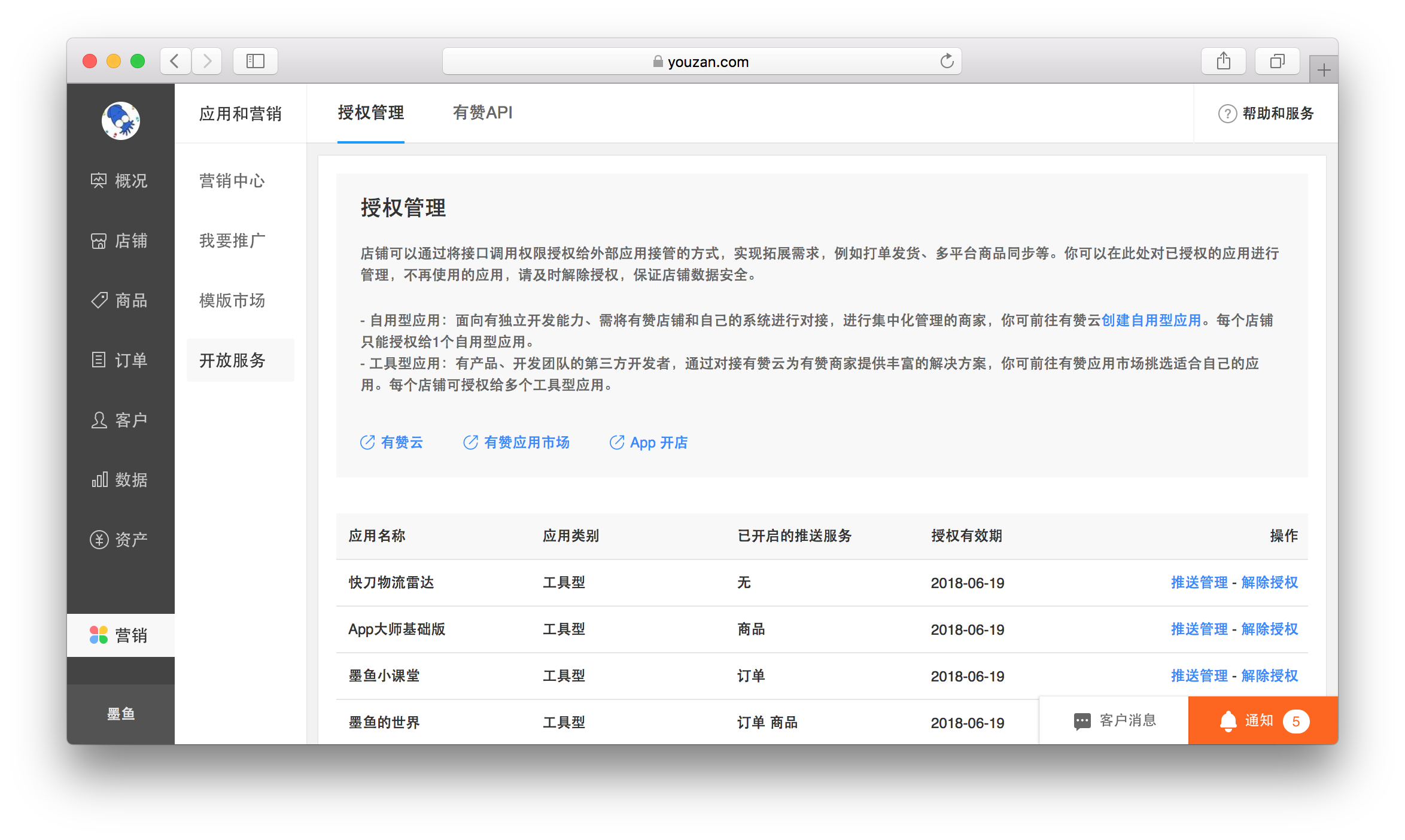Toggle Safari sidebar button

point(256,61)
